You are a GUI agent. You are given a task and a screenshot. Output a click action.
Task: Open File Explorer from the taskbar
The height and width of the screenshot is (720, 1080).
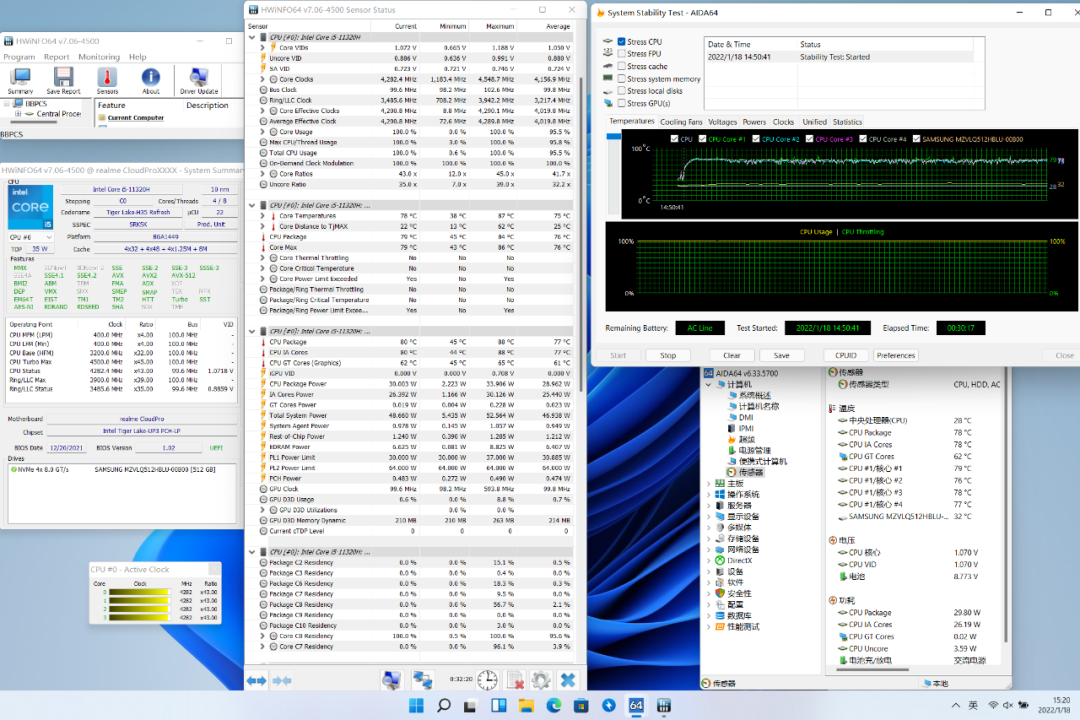526,706
